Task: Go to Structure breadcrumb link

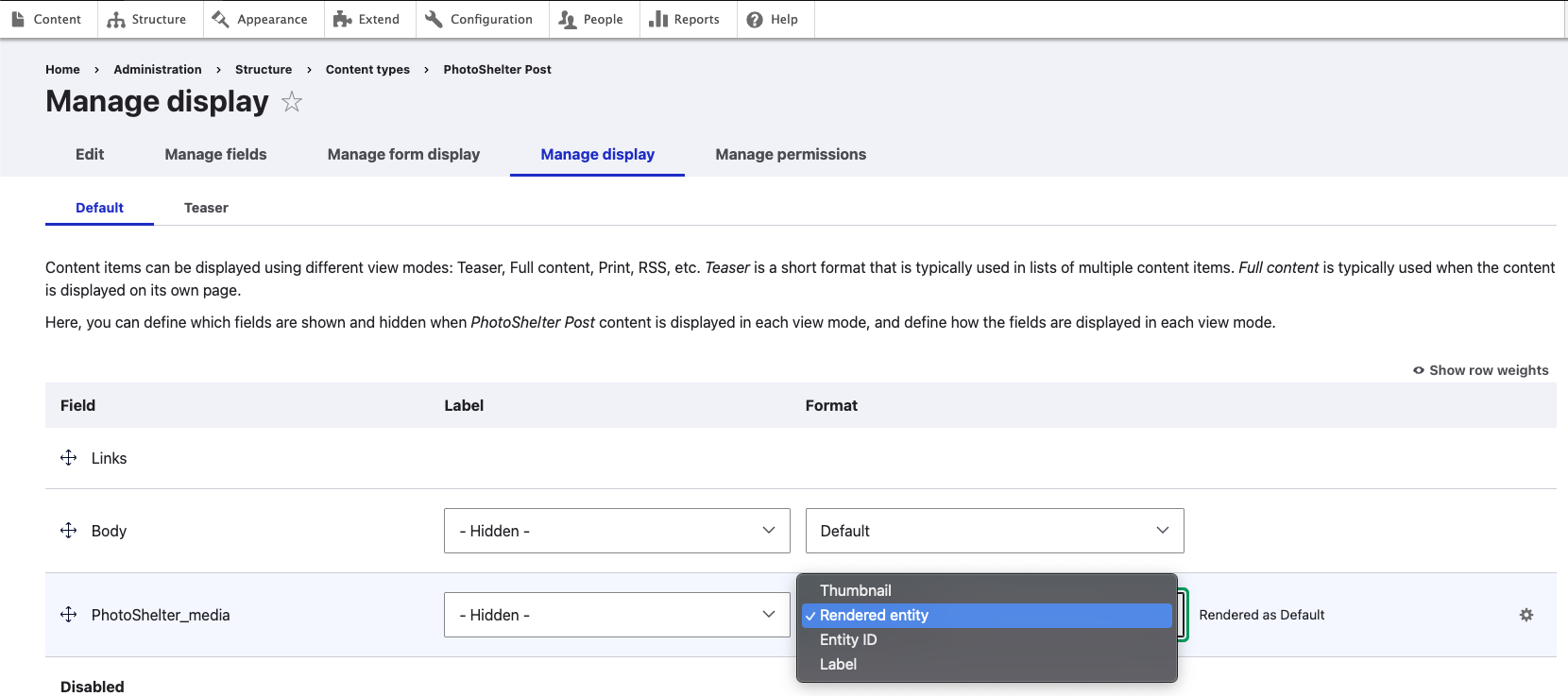Action: pos(264,69)
